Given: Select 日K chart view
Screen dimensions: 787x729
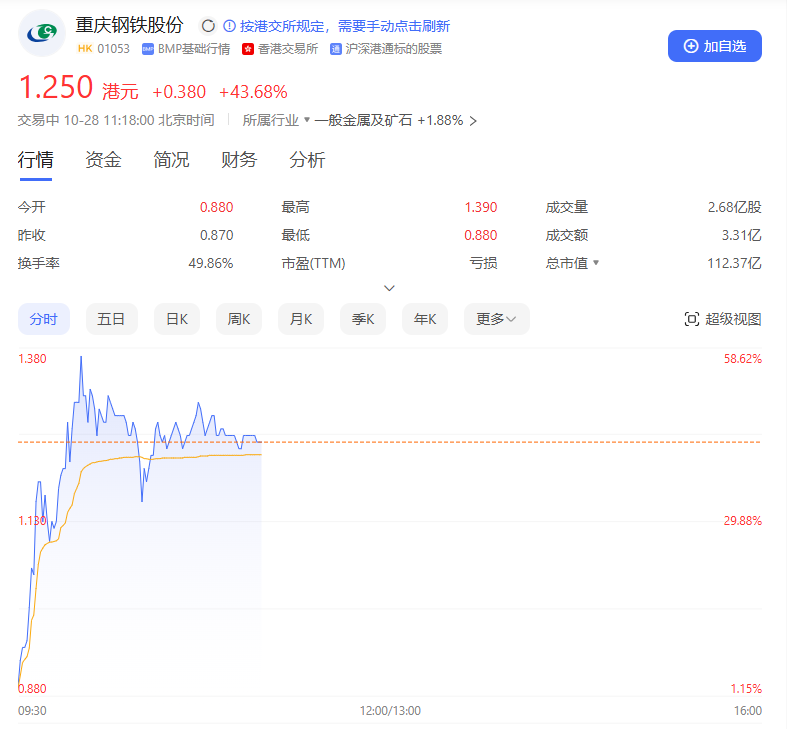Looking at the screenshot, I should coord(177,319).
